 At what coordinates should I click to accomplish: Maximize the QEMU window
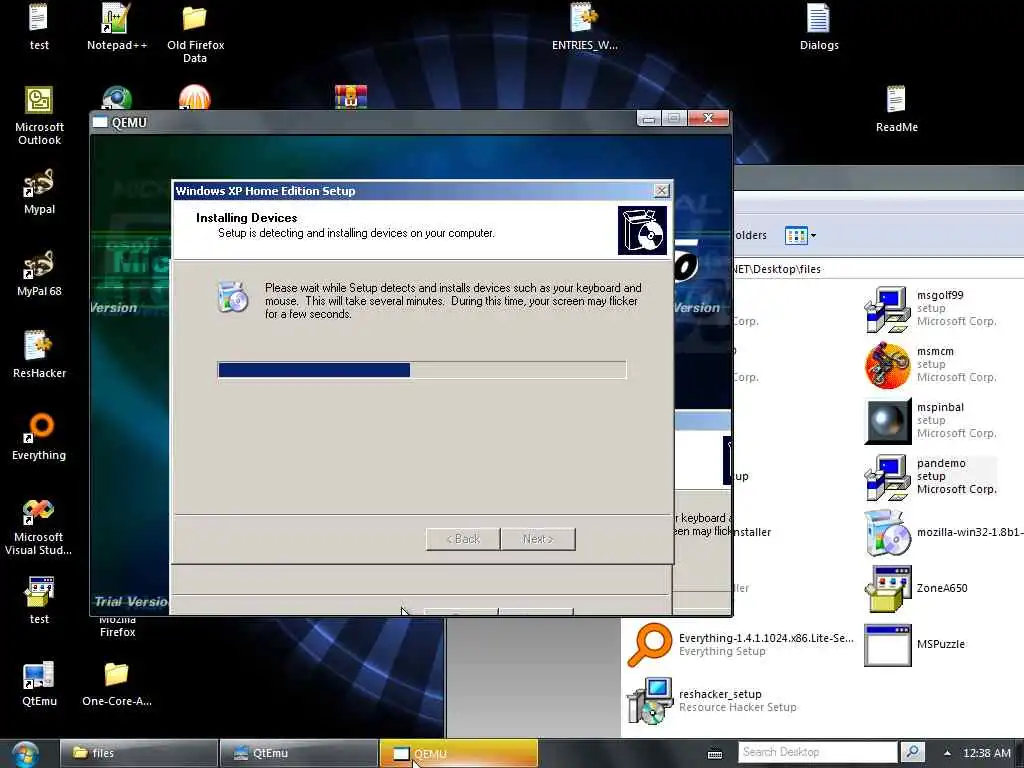click(x=673, y=118)
